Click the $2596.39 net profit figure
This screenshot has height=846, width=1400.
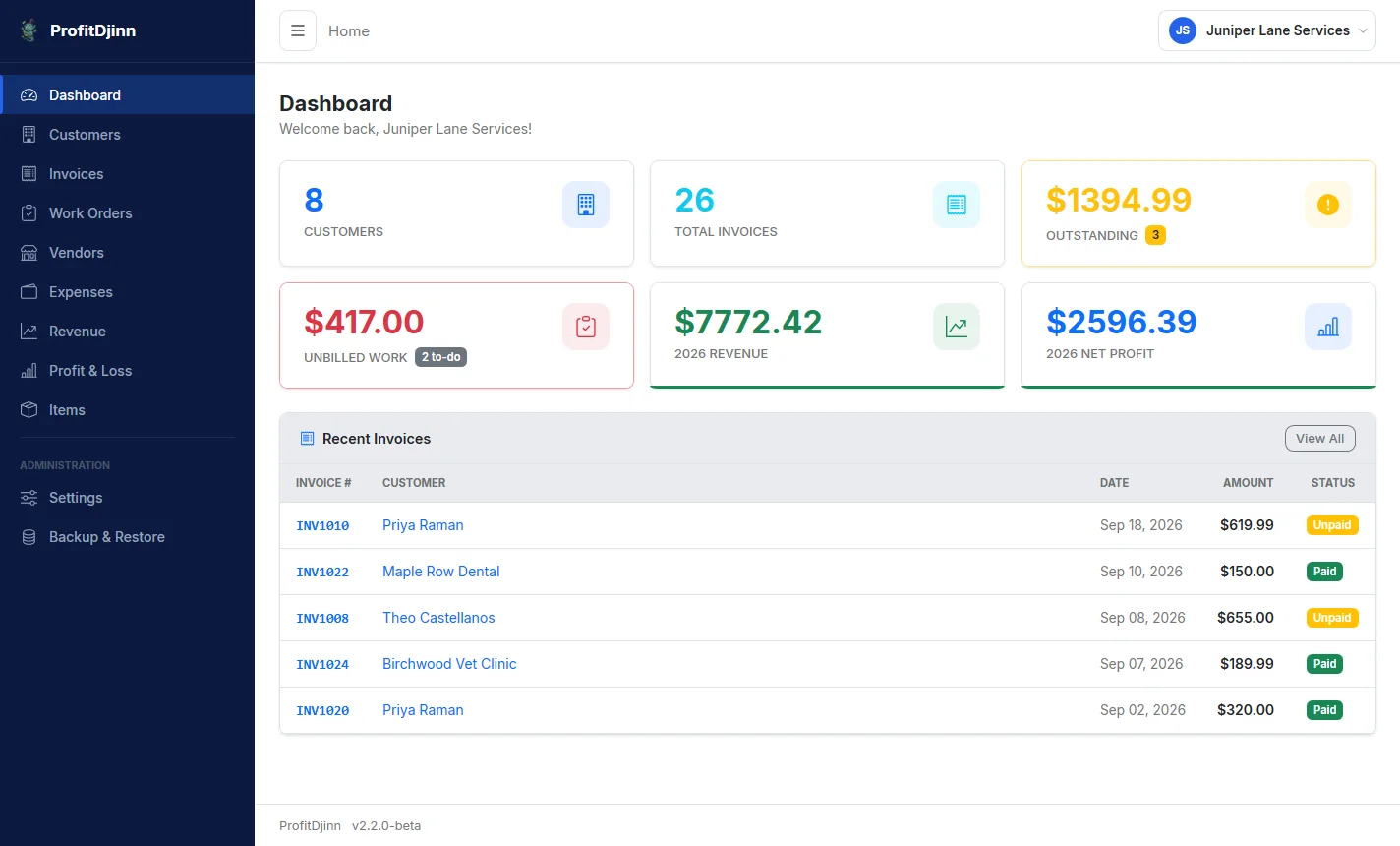coord(1122,322)
